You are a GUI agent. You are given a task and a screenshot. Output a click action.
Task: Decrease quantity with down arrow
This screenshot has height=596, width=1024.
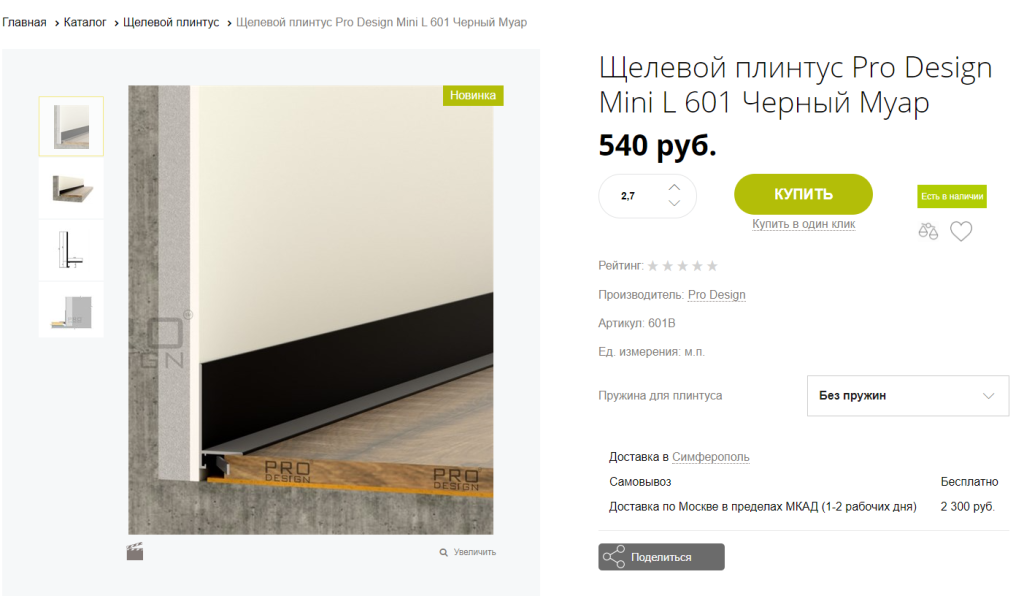674,203
